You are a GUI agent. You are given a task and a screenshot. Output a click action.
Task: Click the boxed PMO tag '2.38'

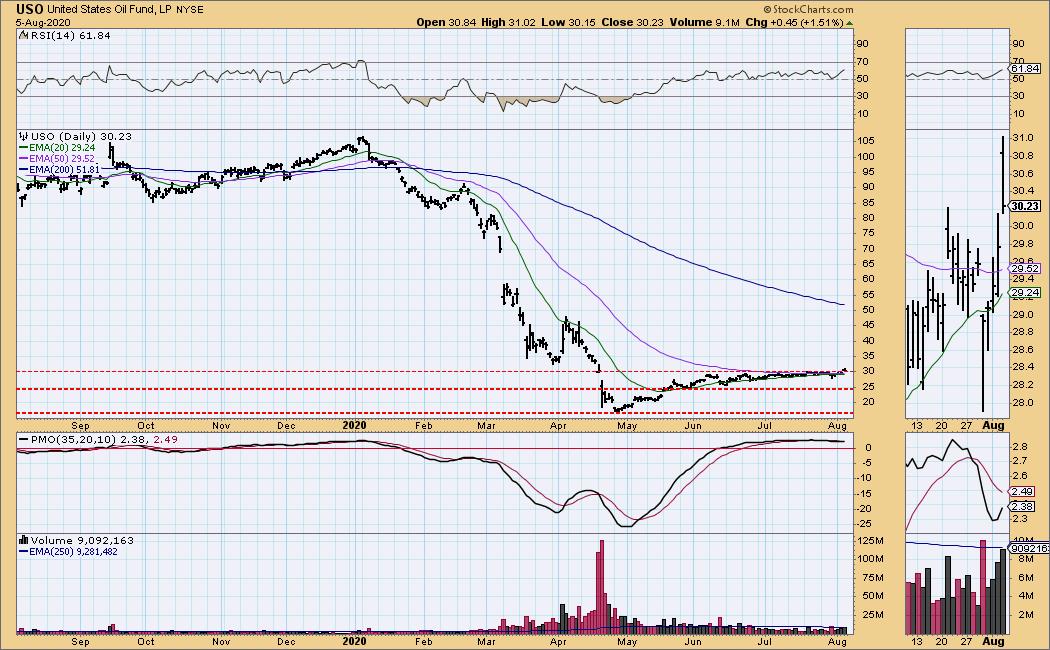(1022, 507)
